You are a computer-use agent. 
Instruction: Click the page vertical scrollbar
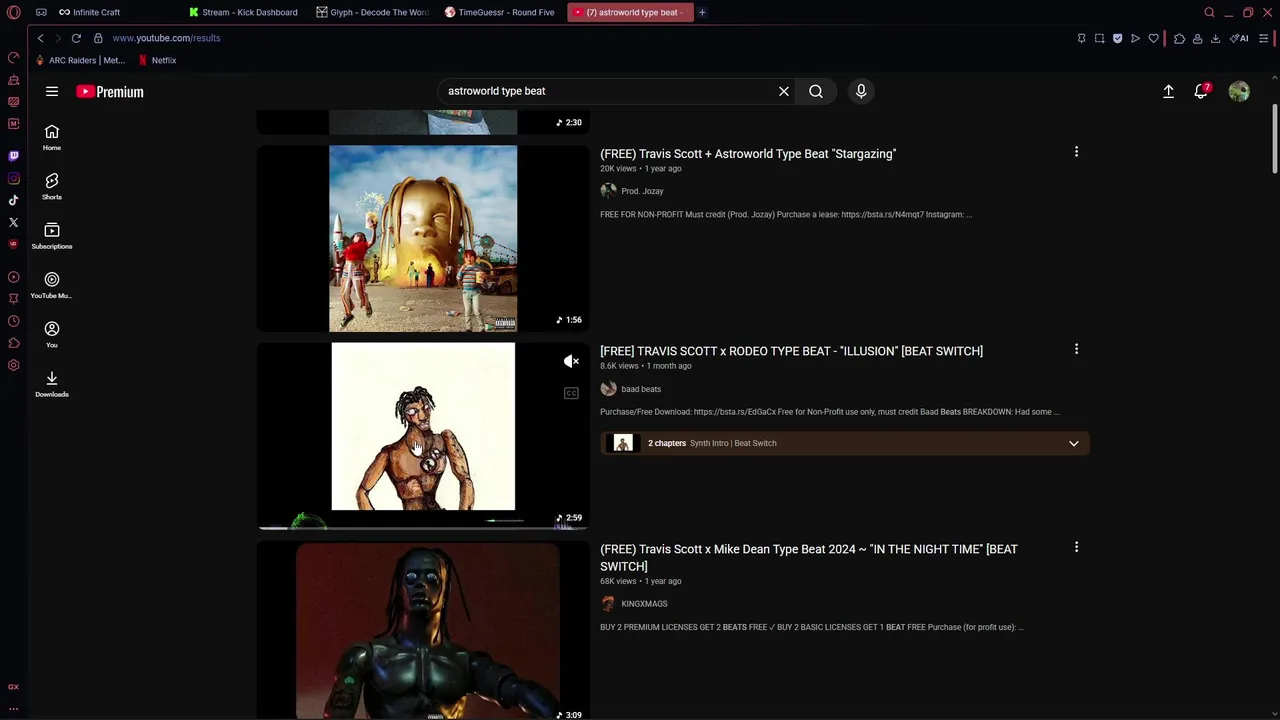tap(1274, 140)
